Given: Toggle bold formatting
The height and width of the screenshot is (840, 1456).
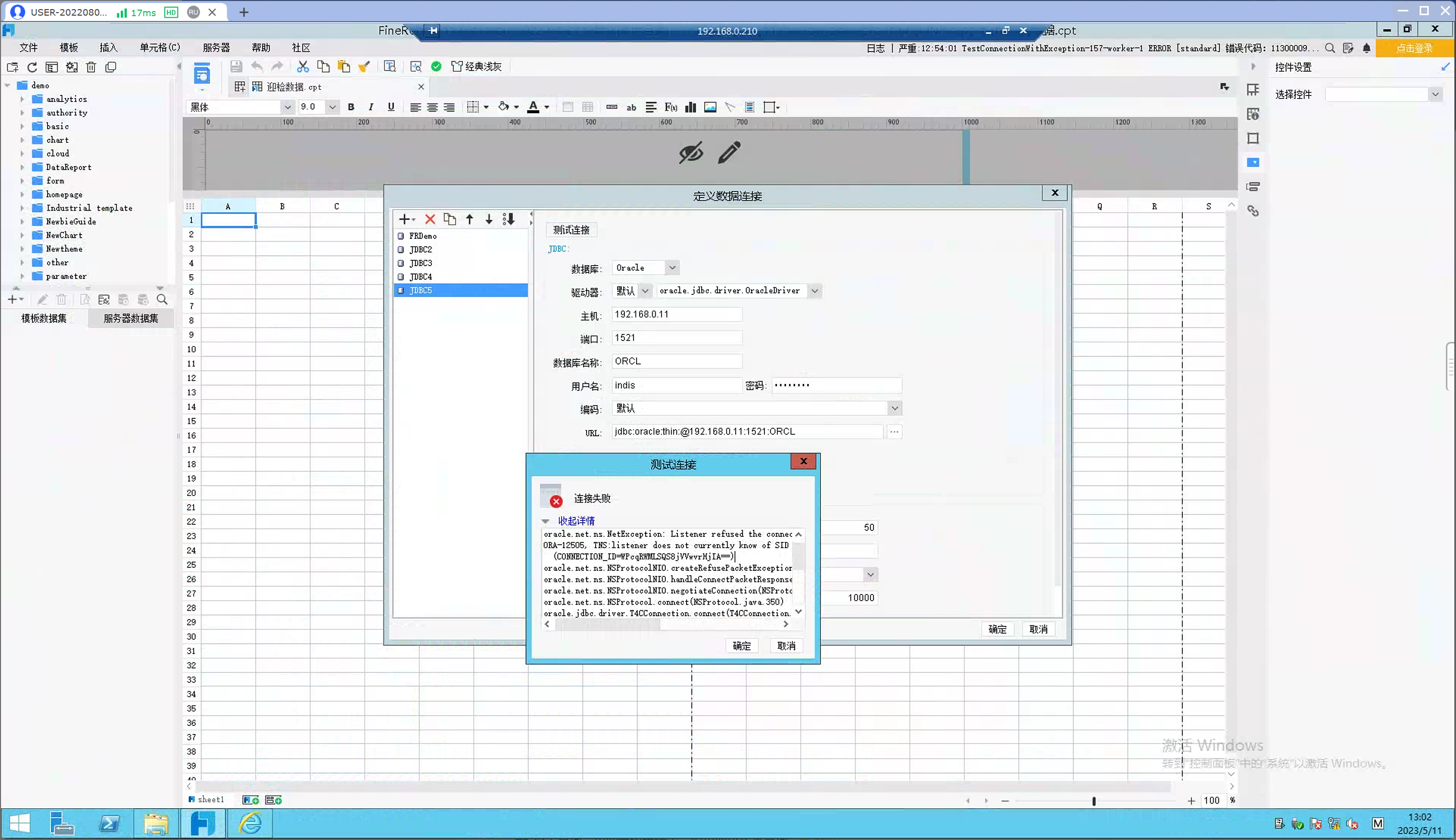Looking at the screenshot, I should [x=351, y=107].
